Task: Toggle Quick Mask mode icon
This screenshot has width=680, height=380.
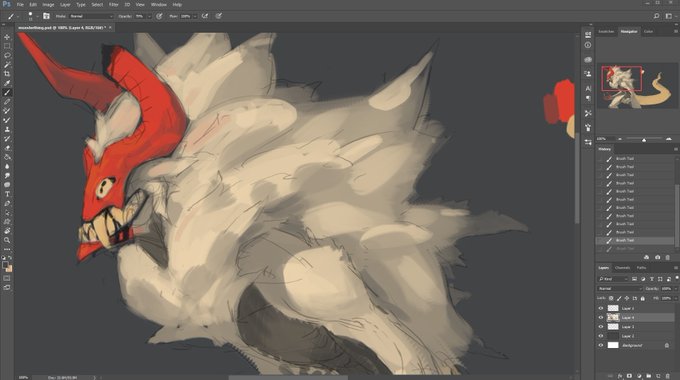Action: 7,278
